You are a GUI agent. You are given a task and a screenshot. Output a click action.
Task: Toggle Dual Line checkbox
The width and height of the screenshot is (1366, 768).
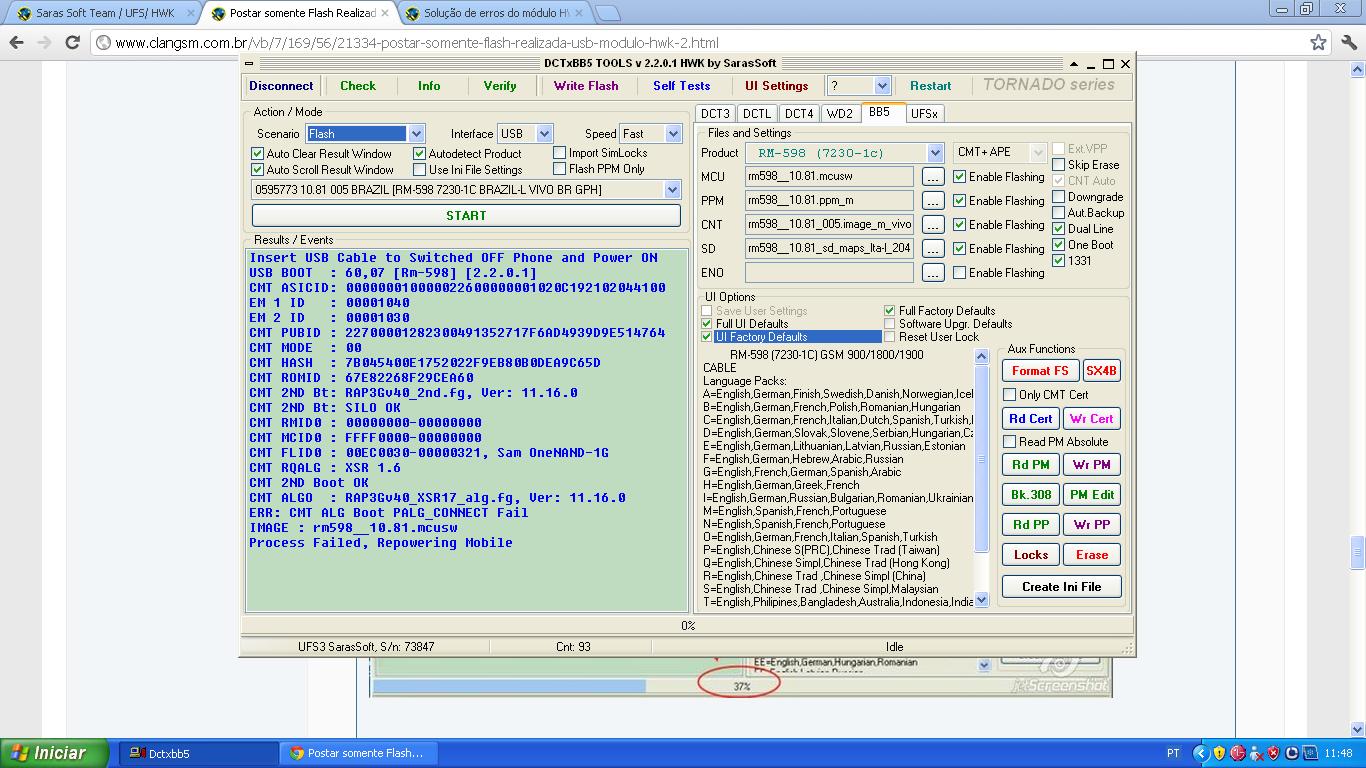tap(1058, 229)
